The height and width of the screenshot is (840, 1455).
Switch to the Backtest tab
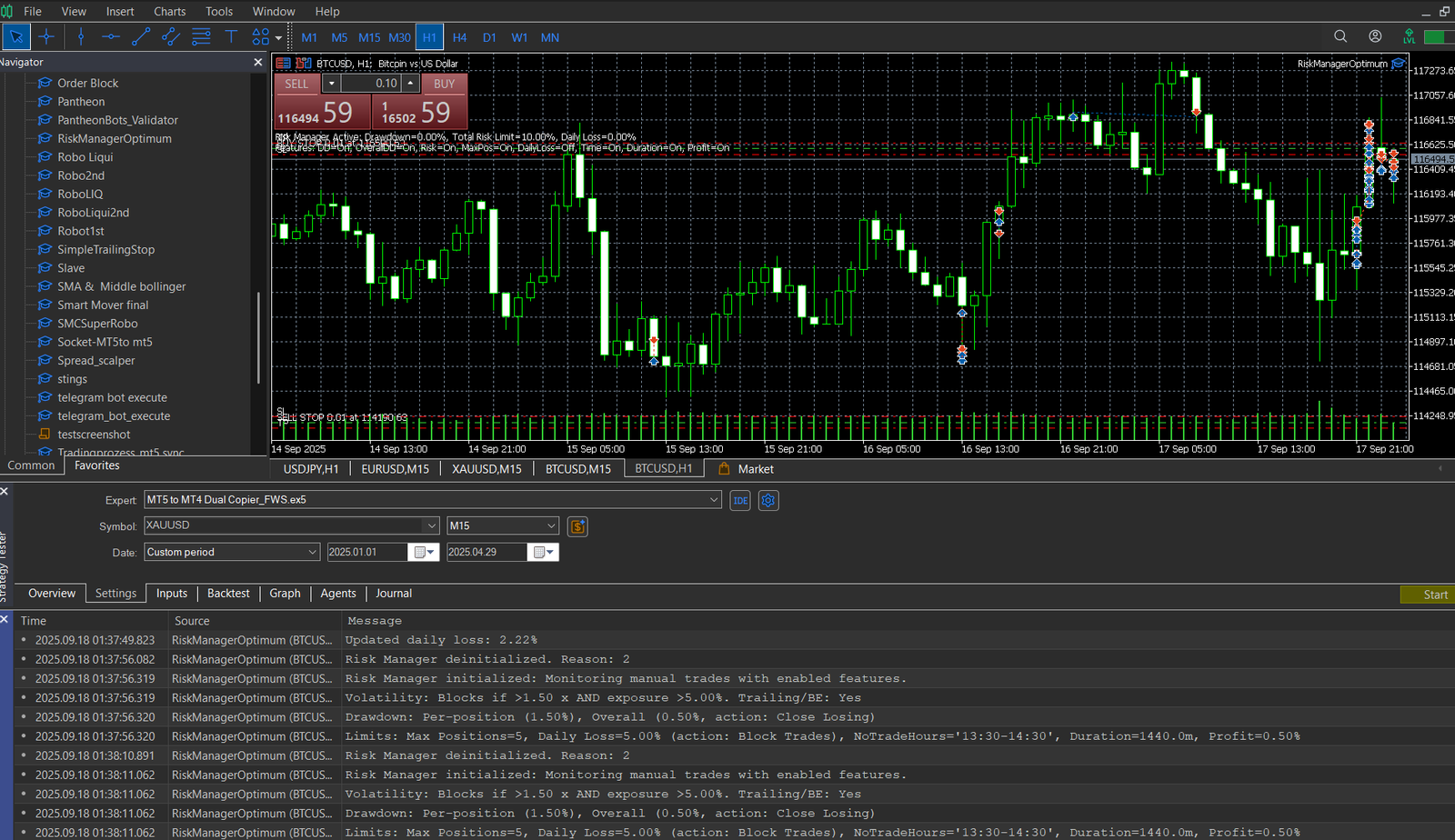228,594
